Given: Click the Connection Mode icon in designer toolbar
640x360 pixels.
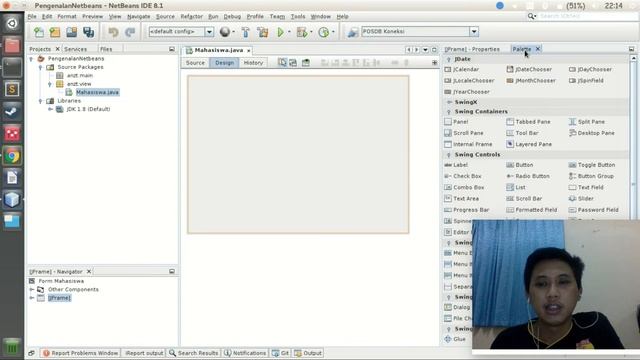Looking at the screenshot, I should (293, 62).
